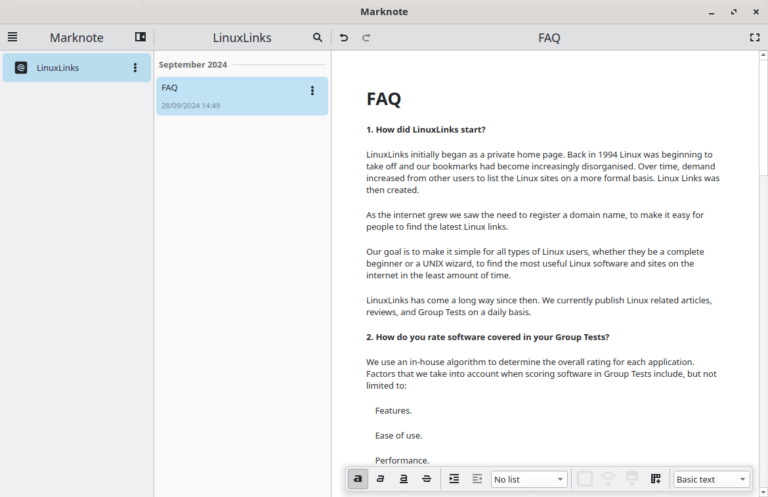Click the editor vertical scrollbar thumb
This screenshot has height=497, width=768.
[x=763, y=118]
